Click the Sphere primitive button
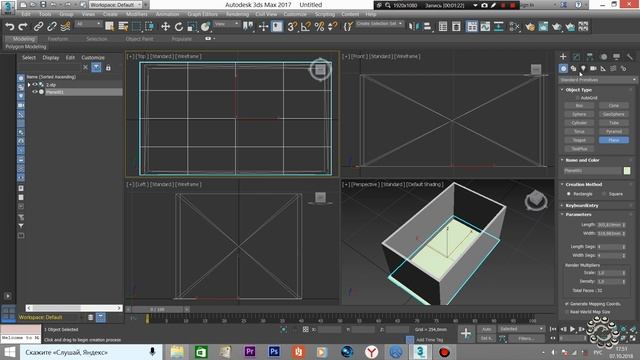This screenshot has width=640, height=360. tap(579, 114)
